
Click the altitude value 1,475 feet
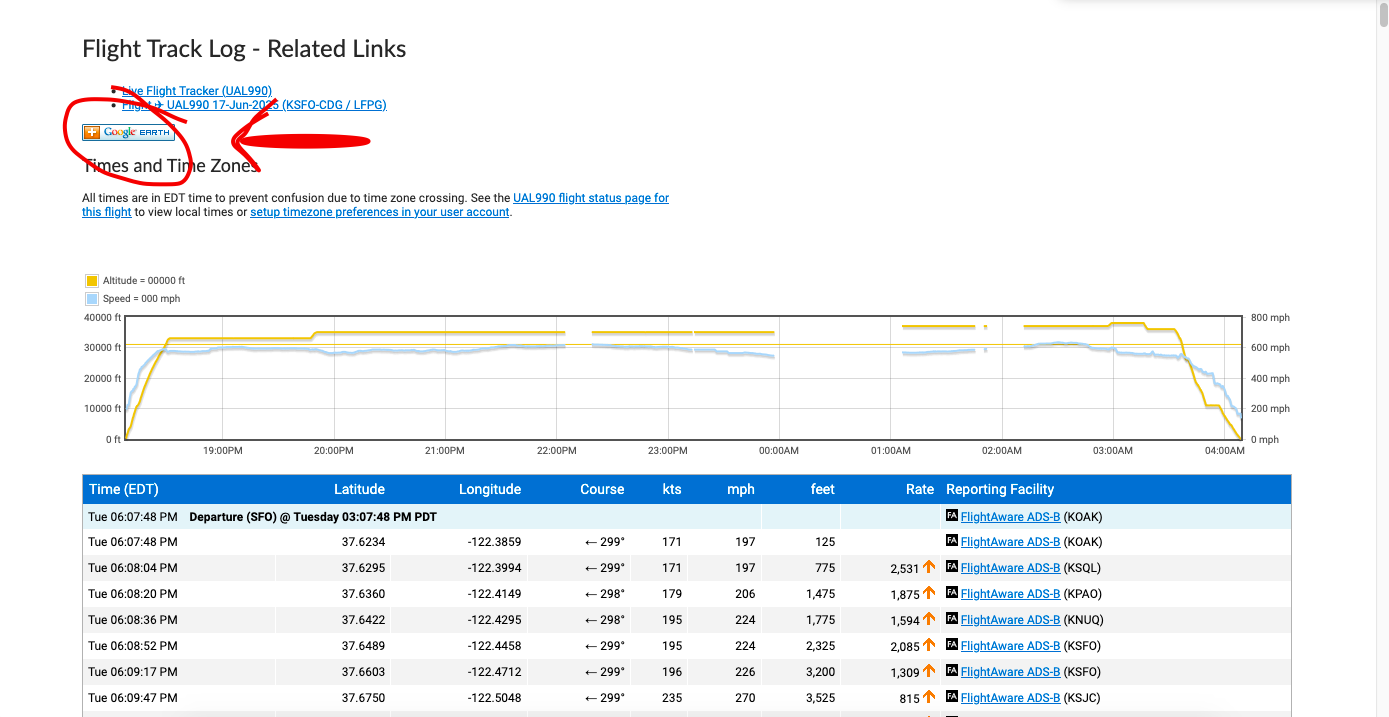[819, 594]
